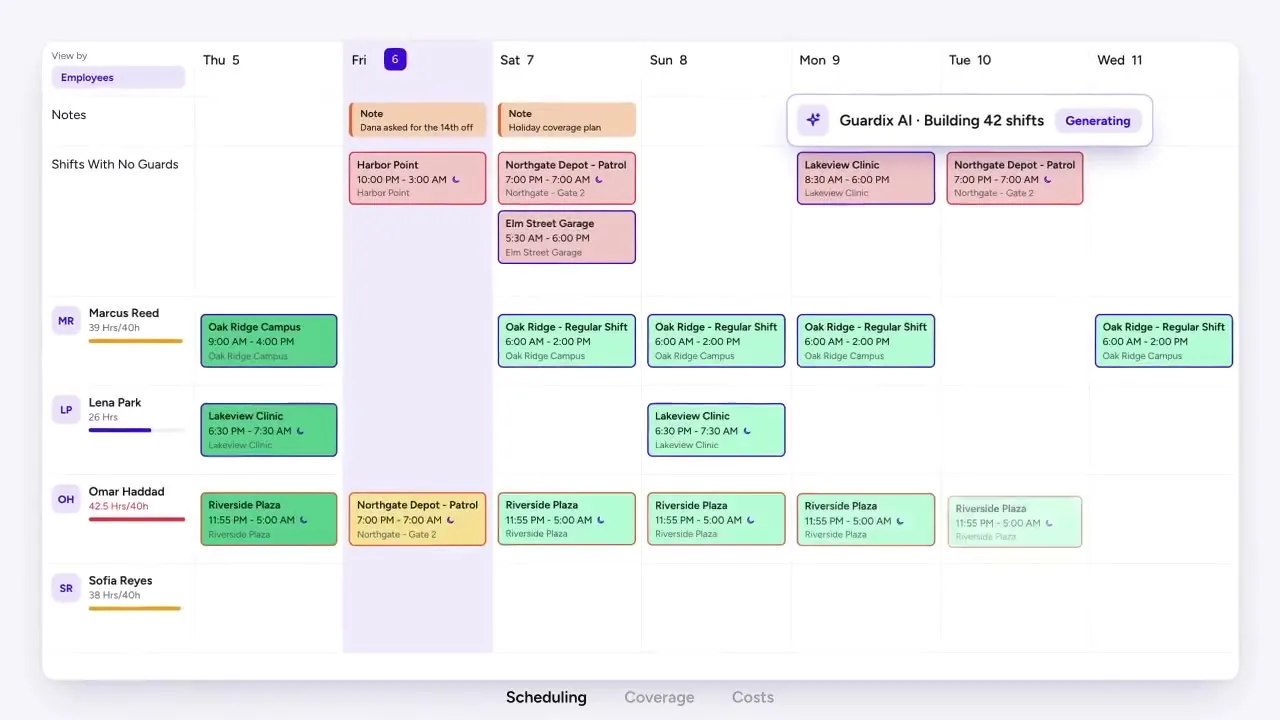Open the Holiday coverage plan note

(567, 120)
